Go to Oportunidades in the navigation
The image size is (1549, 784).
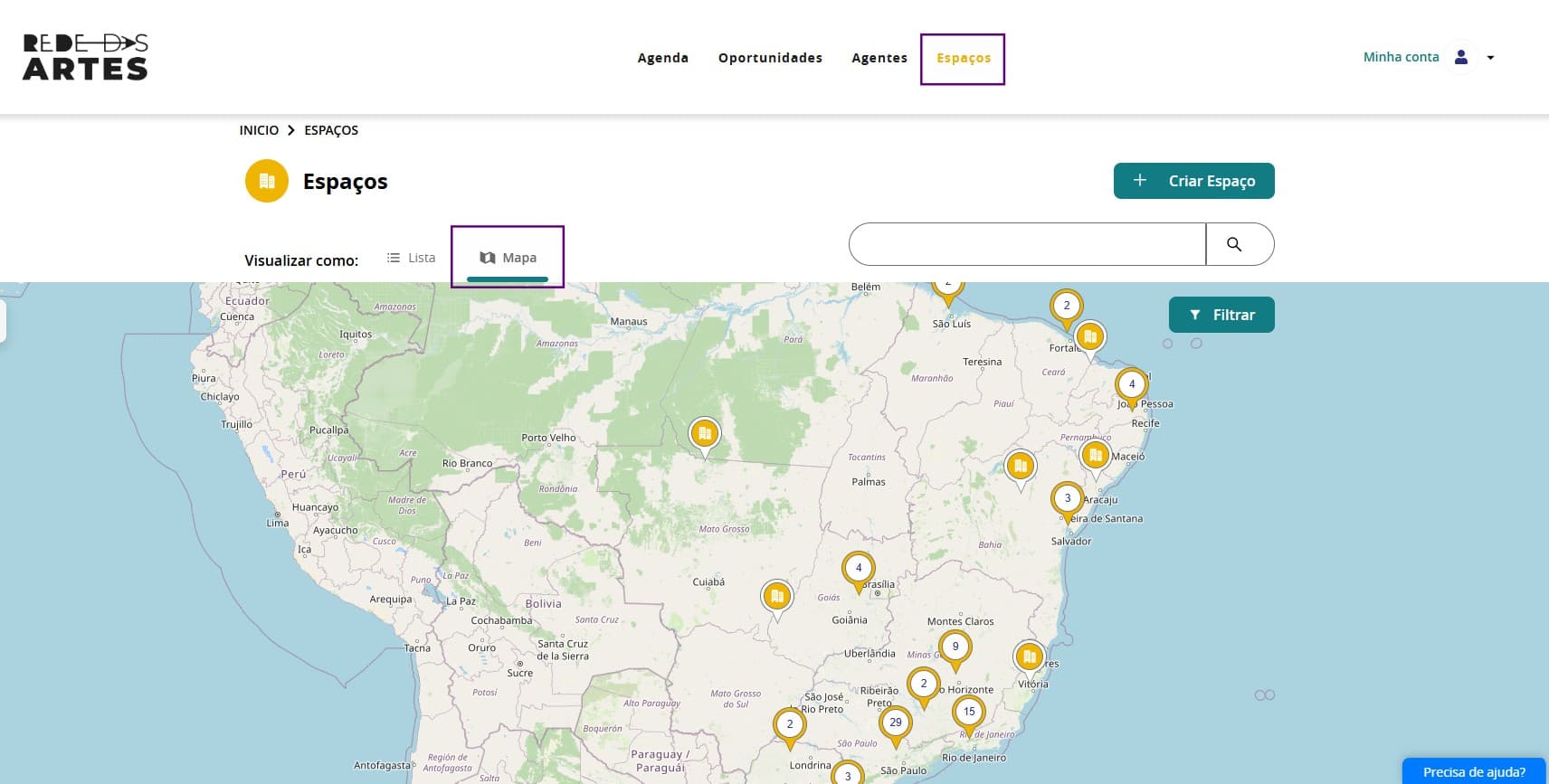pos(770,58)
